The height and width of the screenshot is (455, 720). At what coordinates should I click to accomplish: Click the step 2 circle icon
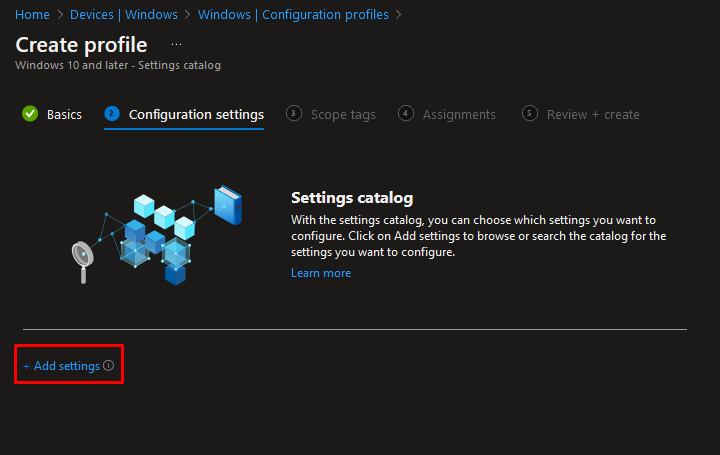point(112,113)
